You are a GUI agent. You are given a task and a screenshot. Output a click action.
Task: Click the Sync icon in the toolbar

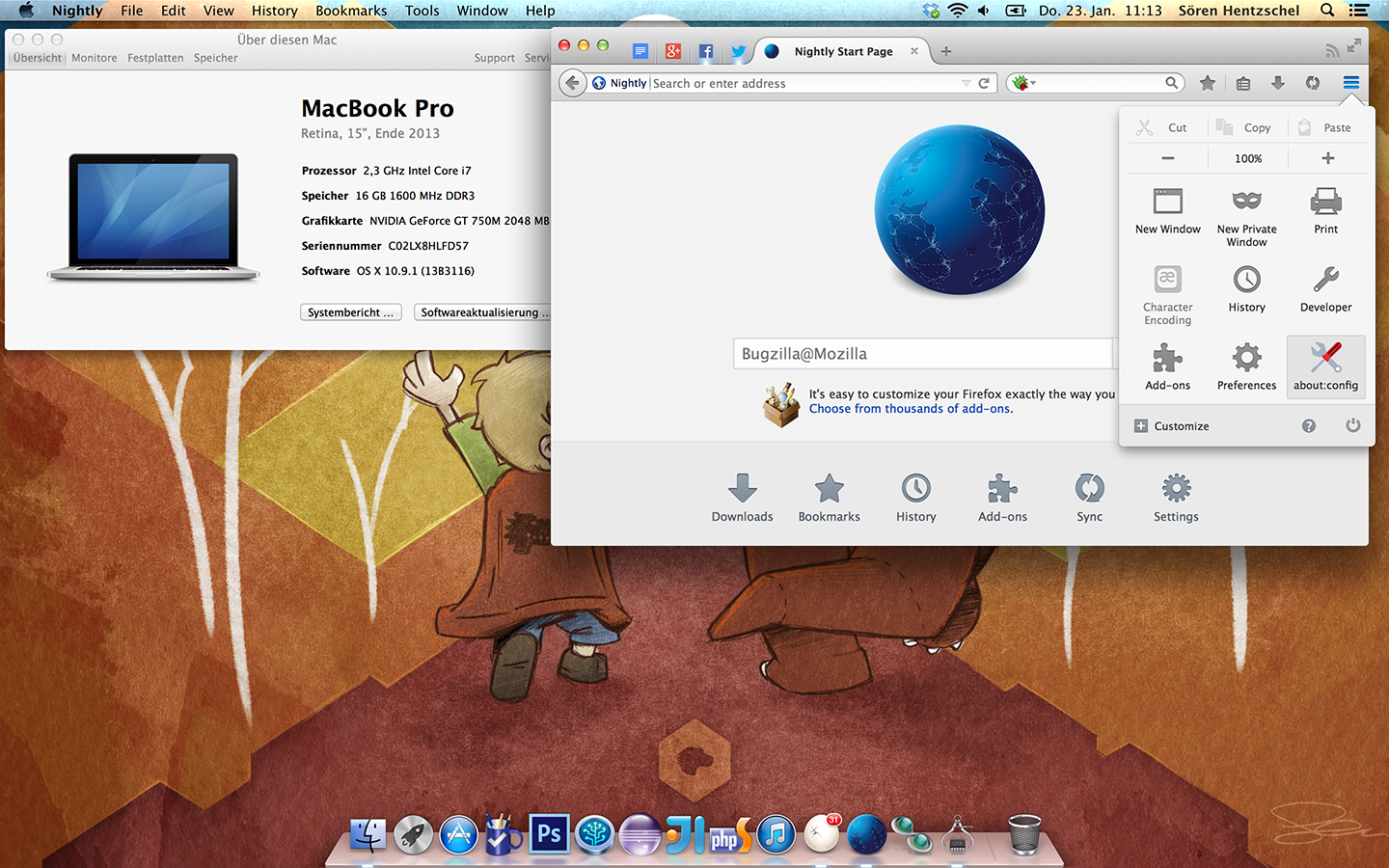pyautogui.click(x=1313, y=83)
